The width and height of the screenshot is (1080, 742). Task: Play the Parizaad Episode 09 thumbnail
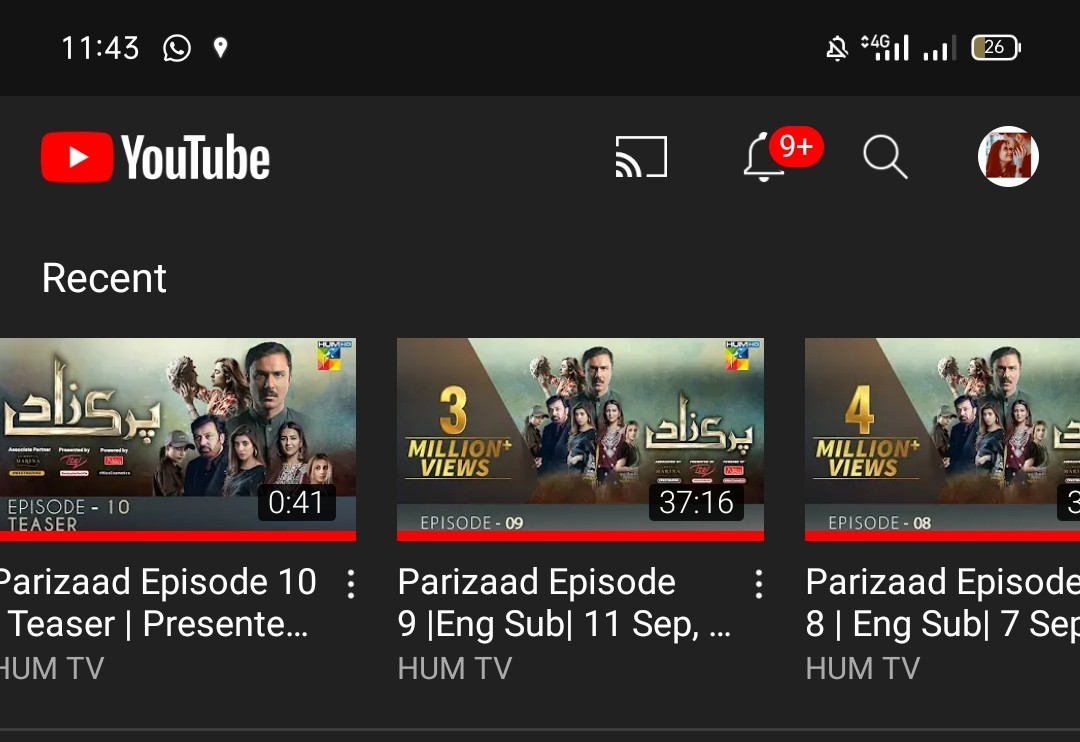580,438
